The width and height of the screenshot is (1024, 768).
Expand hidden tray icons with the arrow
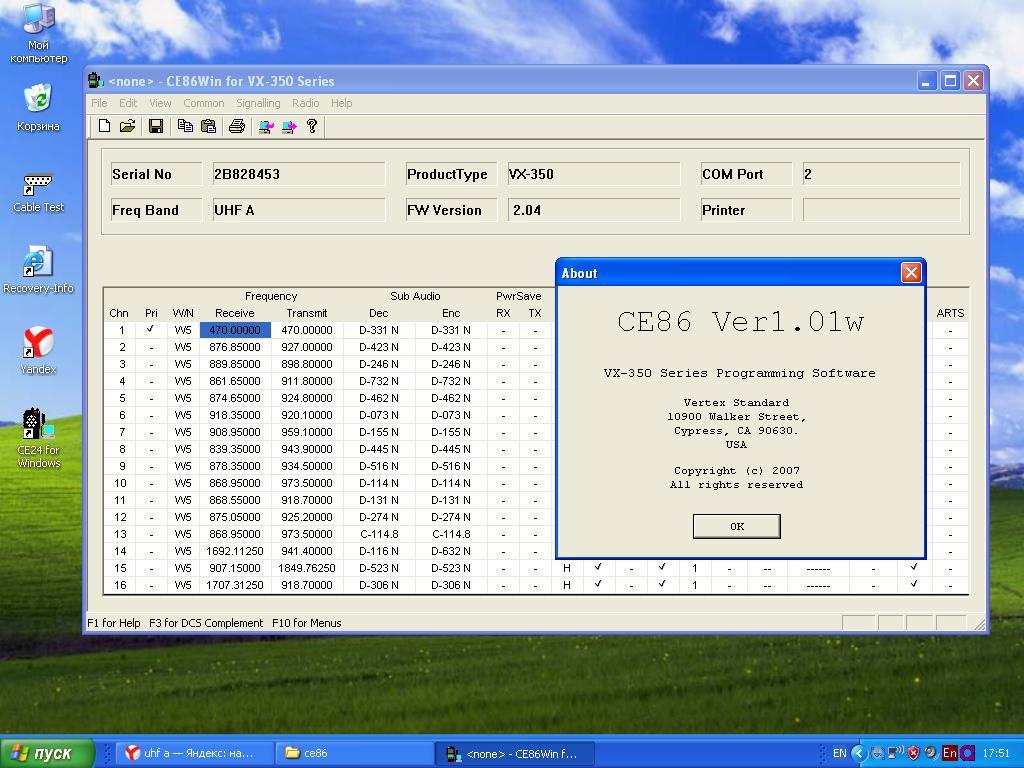tap(859, 754)
